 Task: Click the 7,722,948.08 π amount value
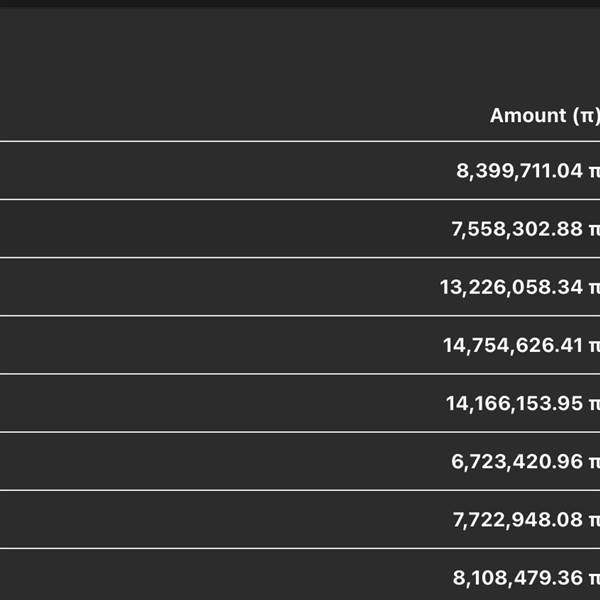(x=527, y=520)
